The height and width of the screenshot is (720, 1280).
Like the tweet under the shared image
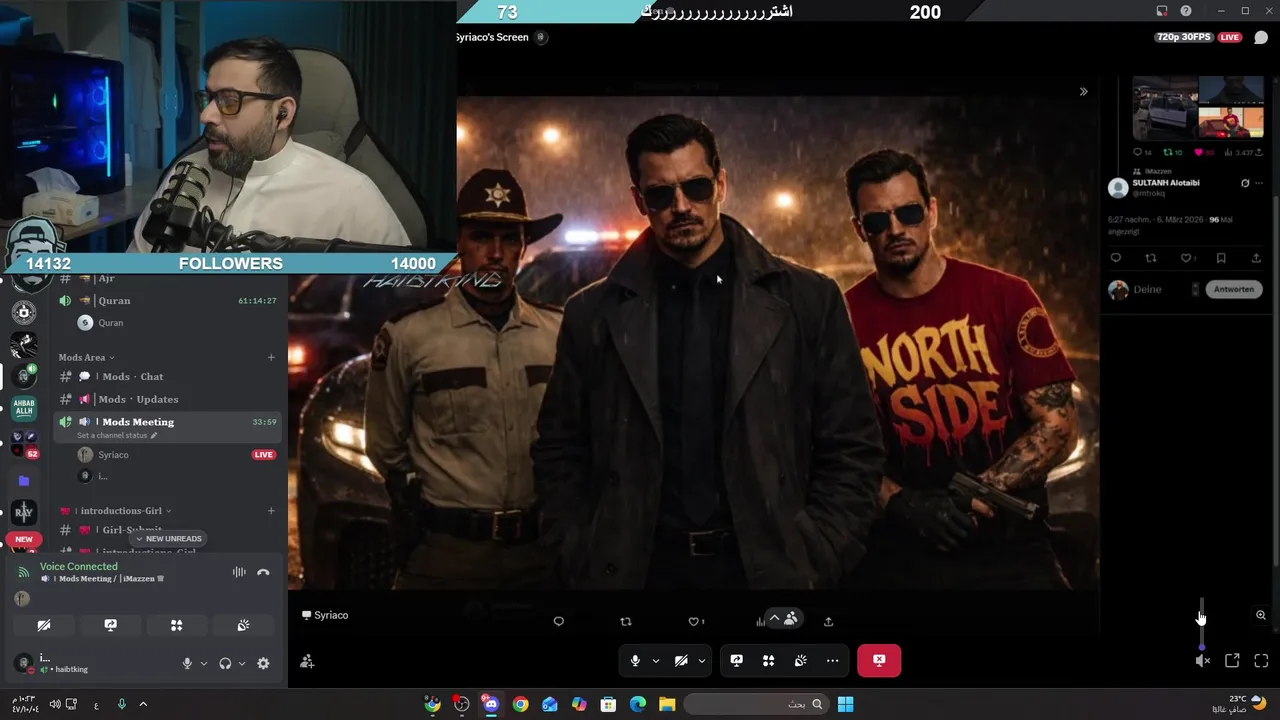[694, 621]
